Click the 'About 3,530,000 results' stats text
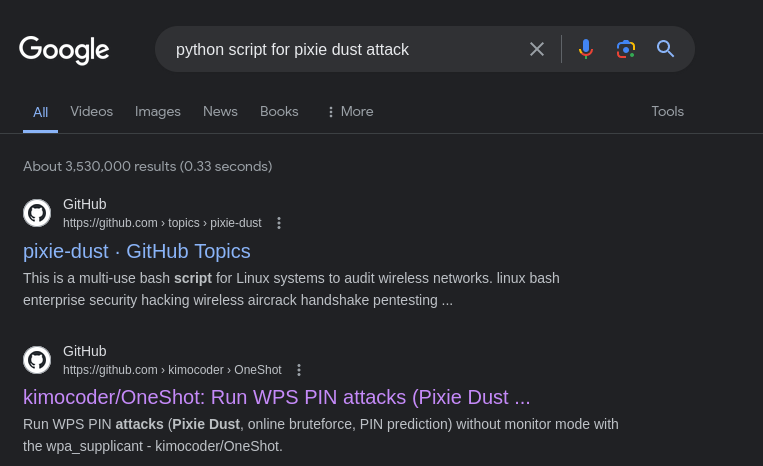Screen dimensions: 763x466 point(147,166)
